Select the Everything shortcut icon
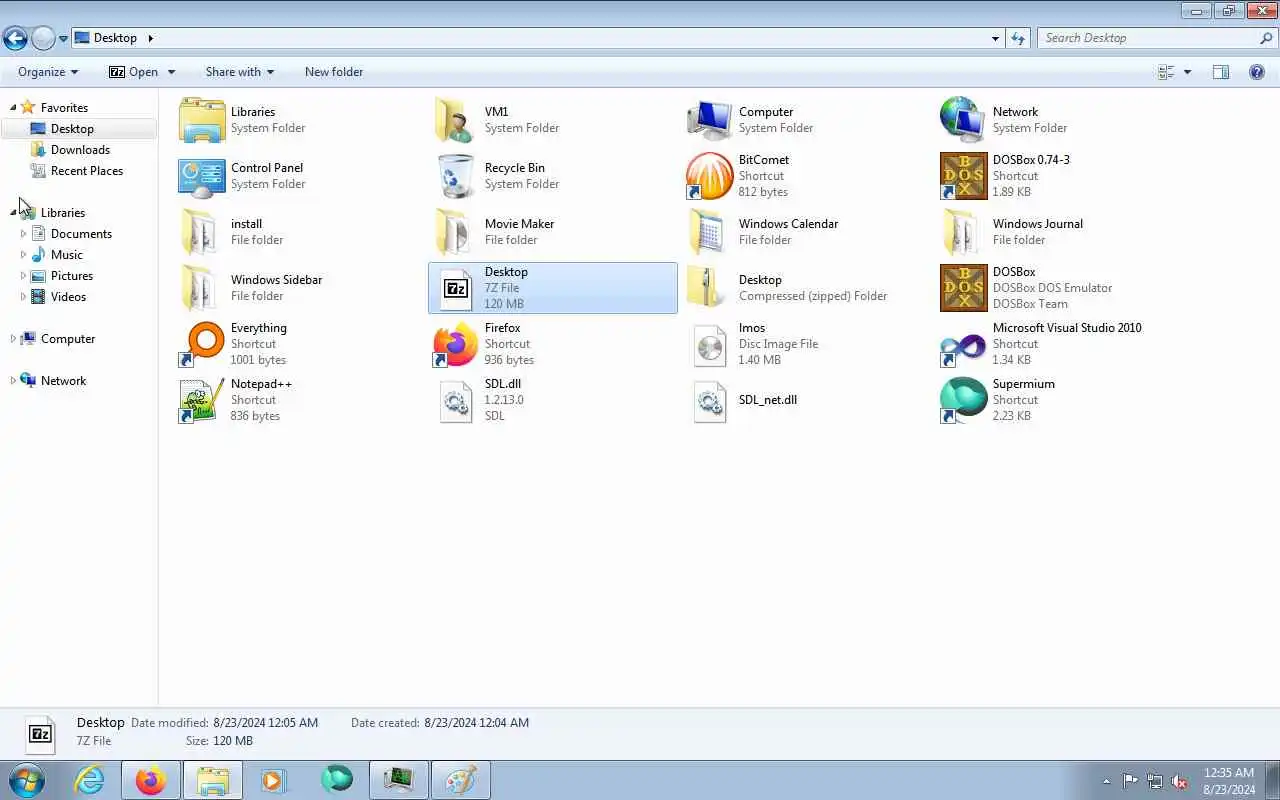1280x800 pixels. click(x=202, y=344)
